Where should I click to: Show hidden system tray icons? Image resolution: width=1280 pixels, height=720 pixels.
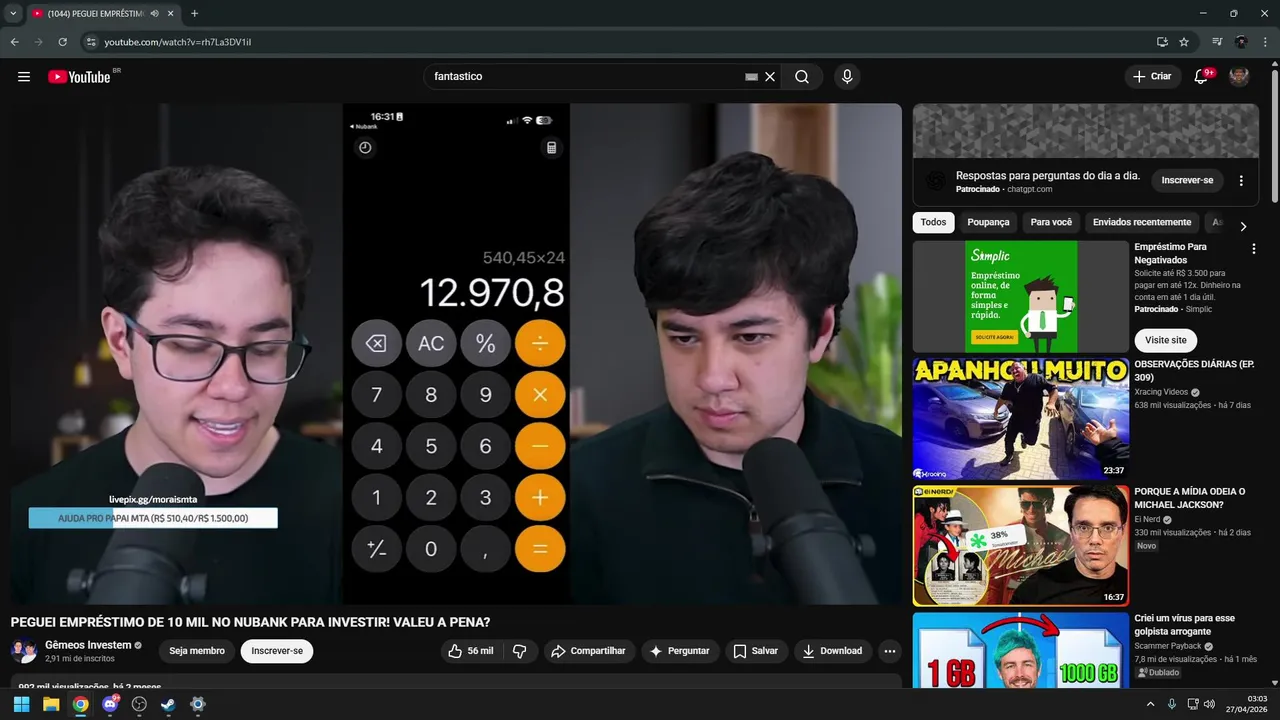1150,704
